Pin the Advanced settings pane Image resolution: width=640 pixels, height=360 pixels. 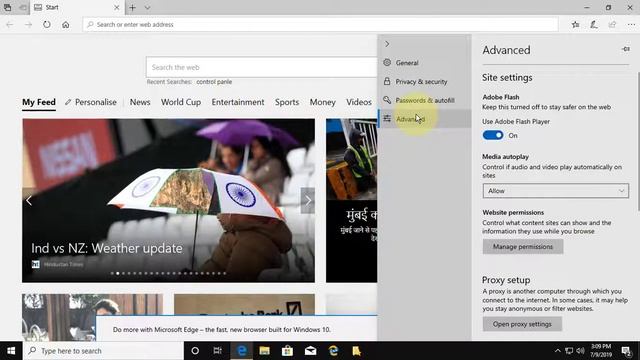coord(626,49)
